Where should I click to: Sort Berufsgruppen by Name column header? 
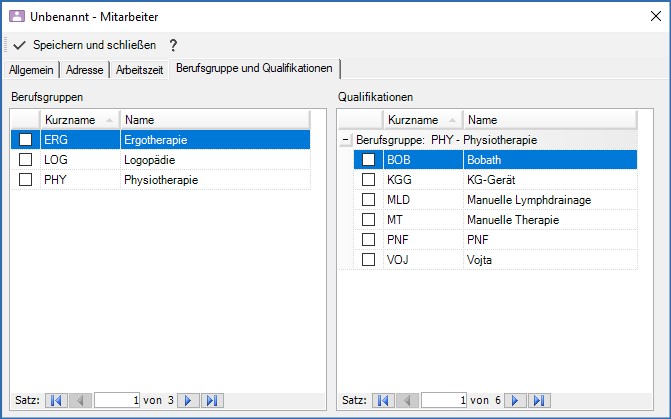[x=215, y=120]
